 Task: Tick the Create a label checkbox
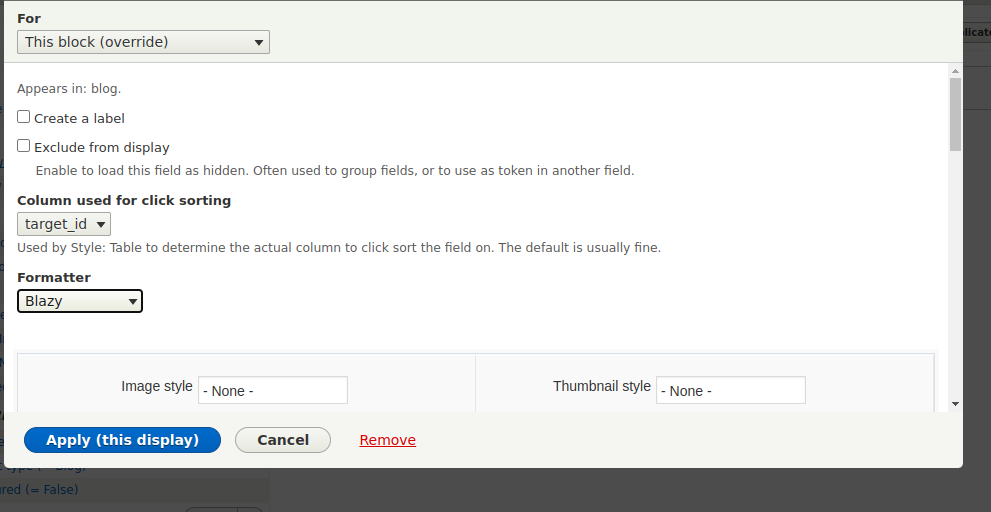tap(23, 117)
